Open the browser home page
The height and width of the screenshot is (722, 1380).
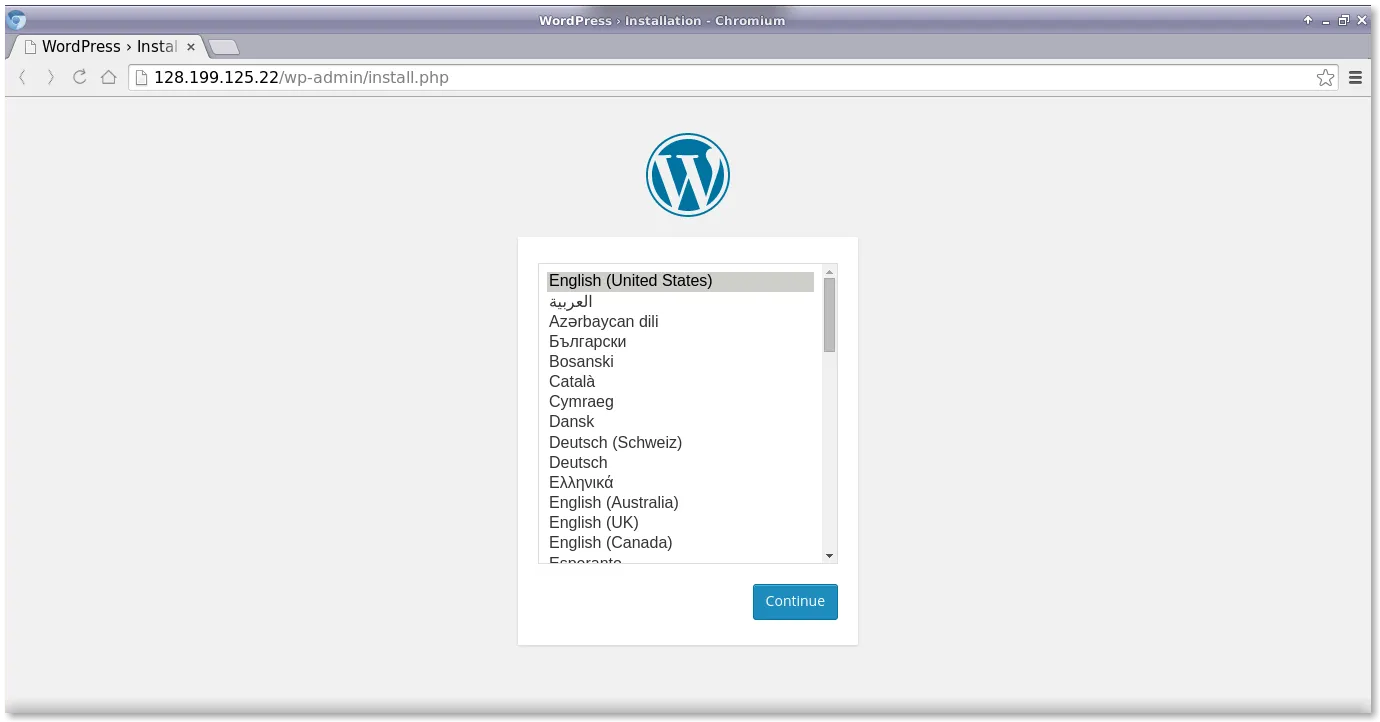(x=108, y=77)
